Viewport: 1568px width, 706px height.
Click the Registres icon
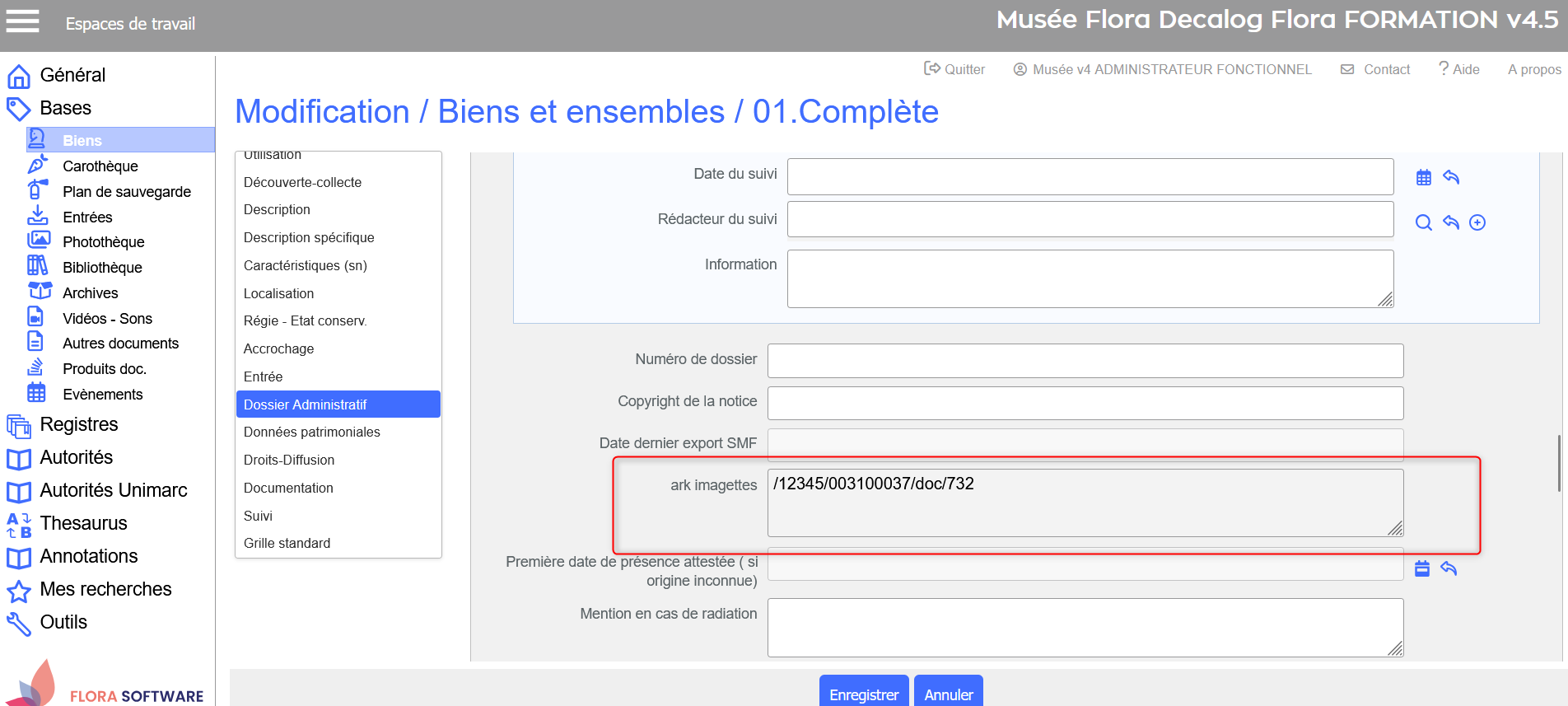point(19,426)
